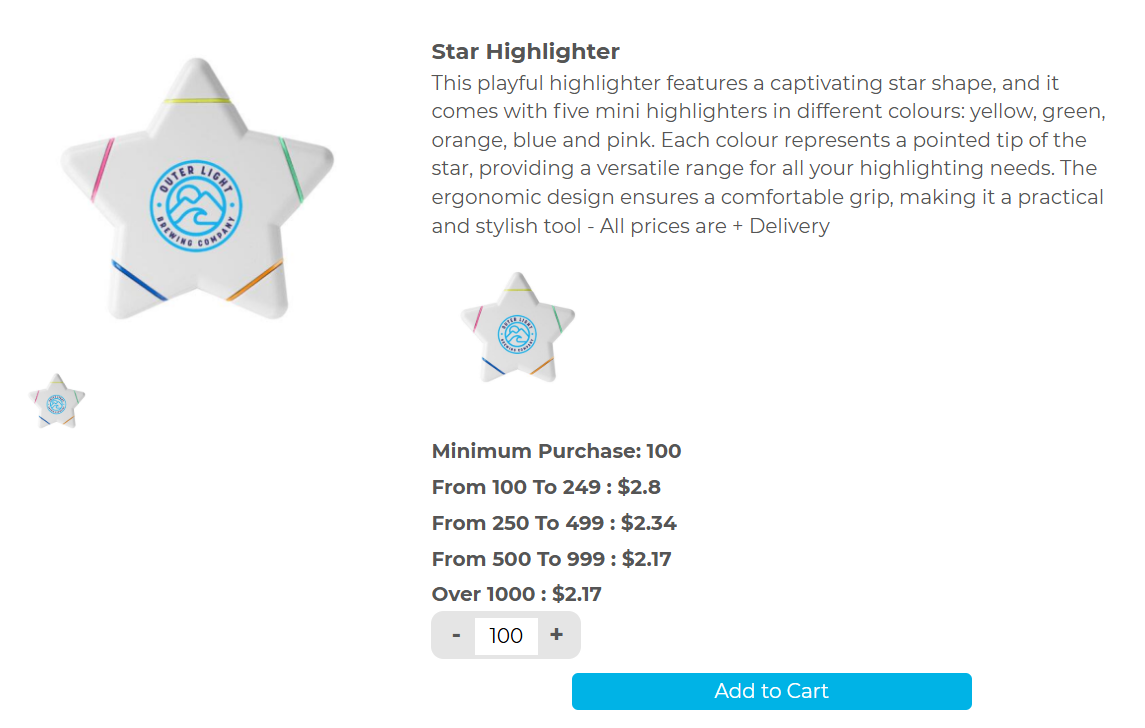Click the product description paragraph

(x=767, y=154)
